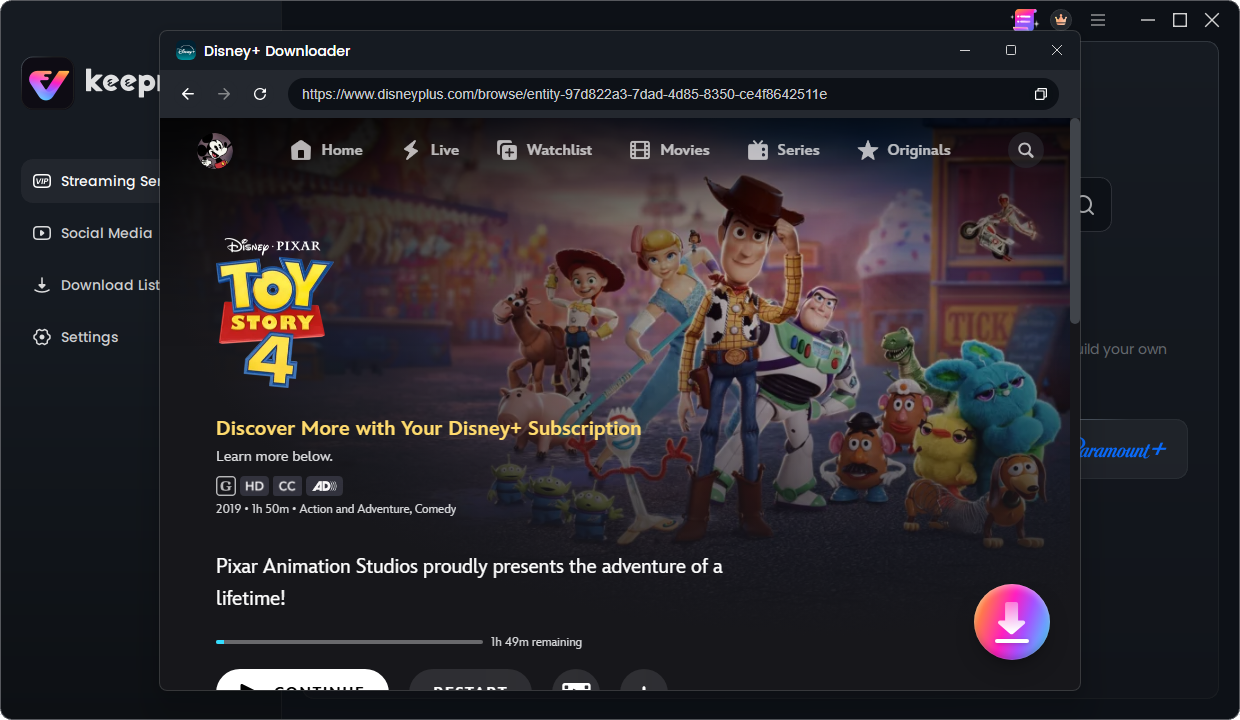
Task: Open the Watchlist tab
Action: point(545,150)
